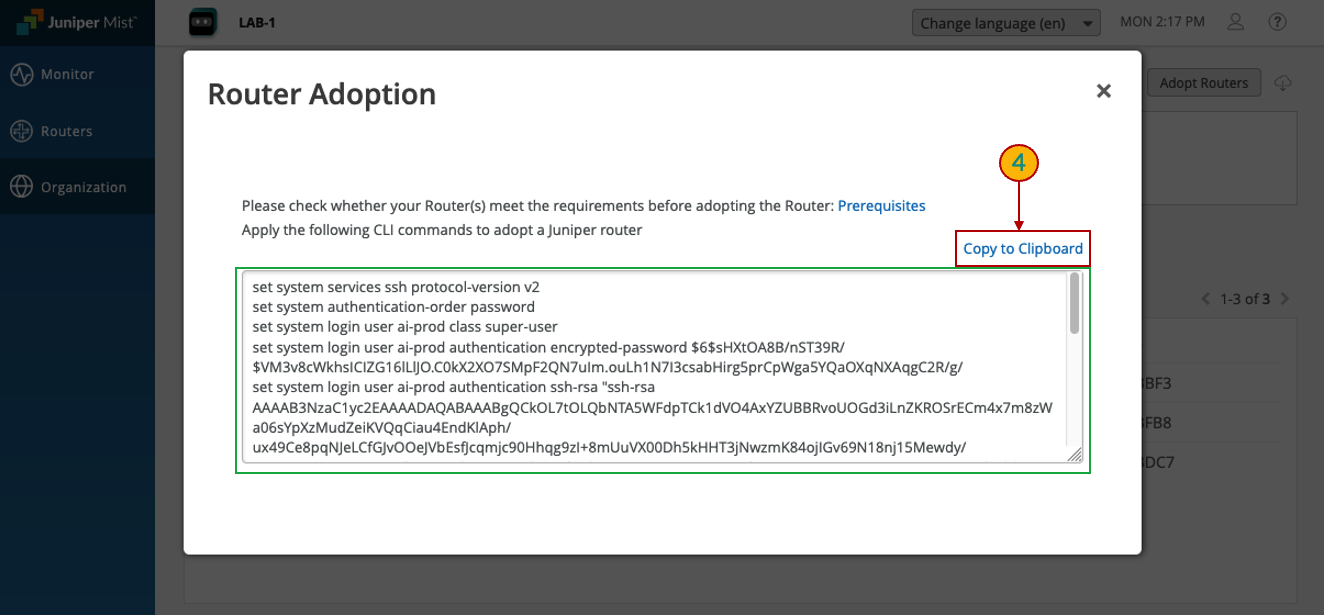Open the Prerequisites link
This screenshot has height=615, width=1324.
[x=881, y=206]
